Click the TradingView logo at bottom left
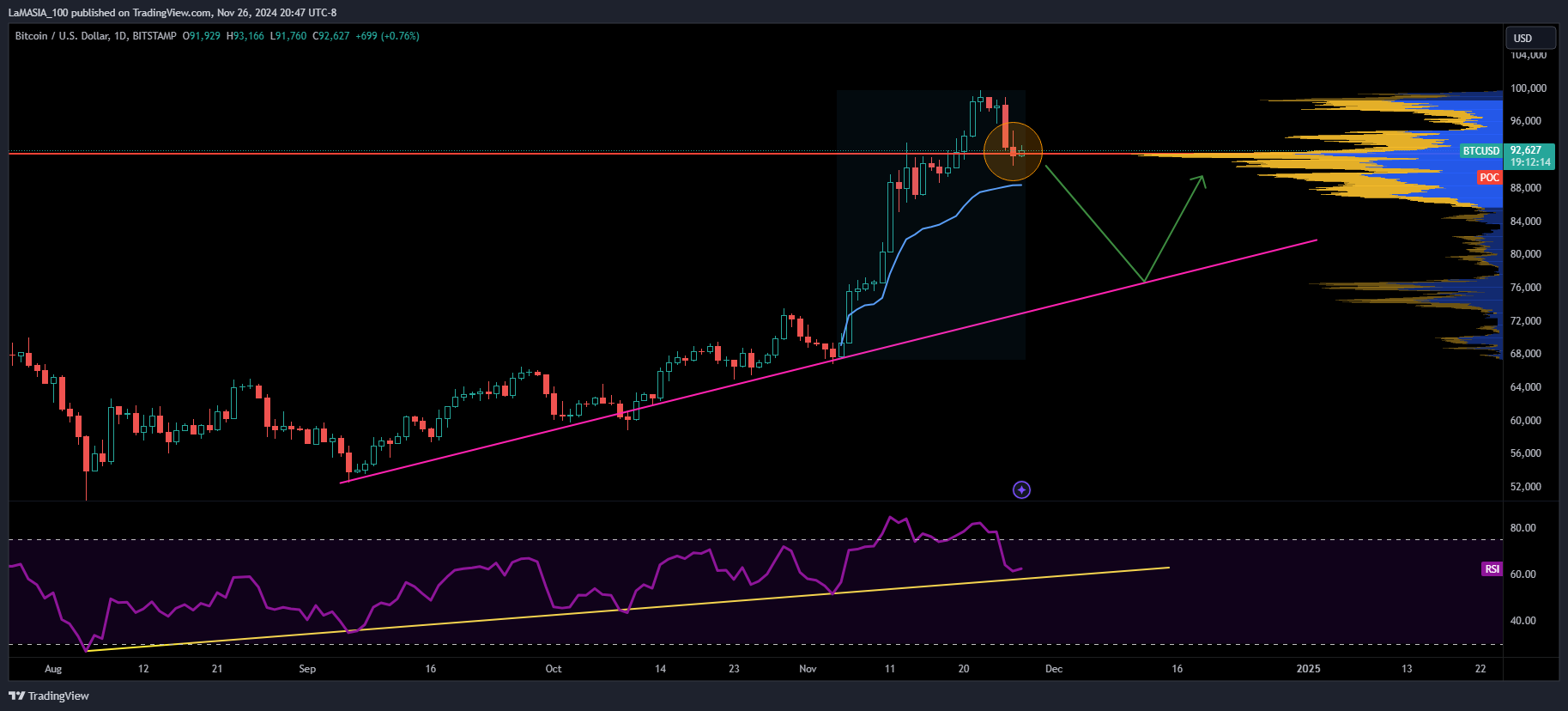 tap(49, 696)
